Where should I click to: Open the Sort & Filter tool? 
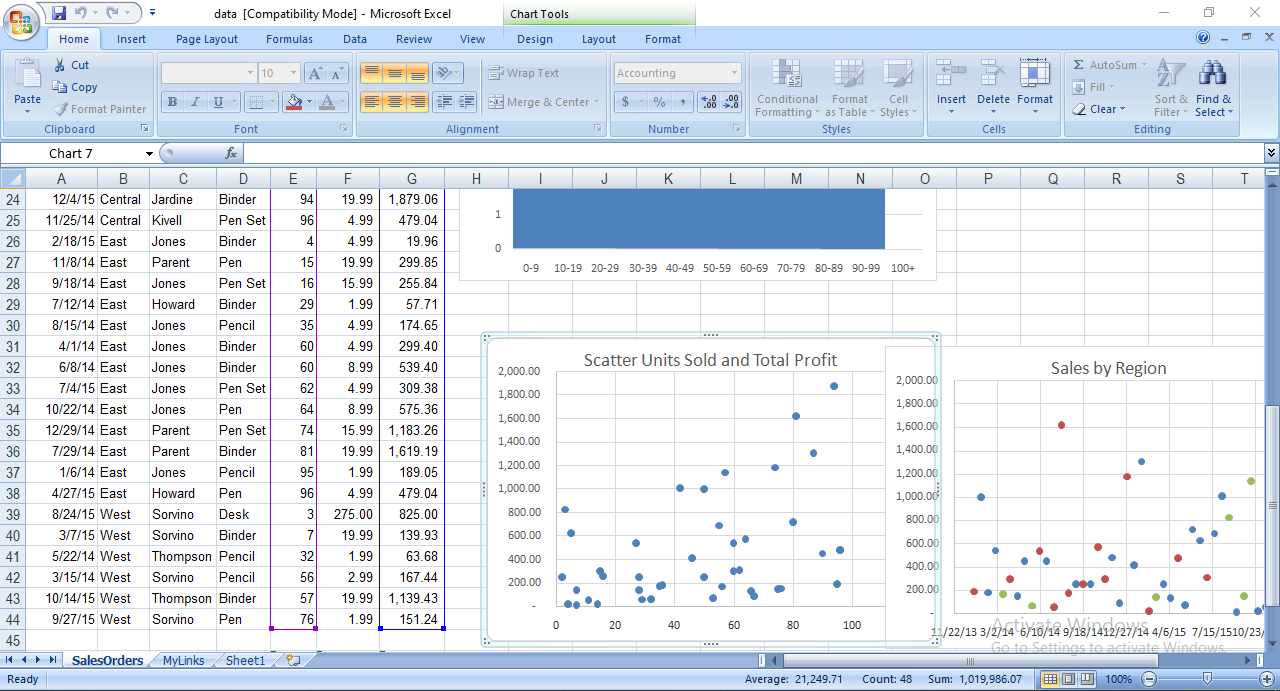(1170, 88)
